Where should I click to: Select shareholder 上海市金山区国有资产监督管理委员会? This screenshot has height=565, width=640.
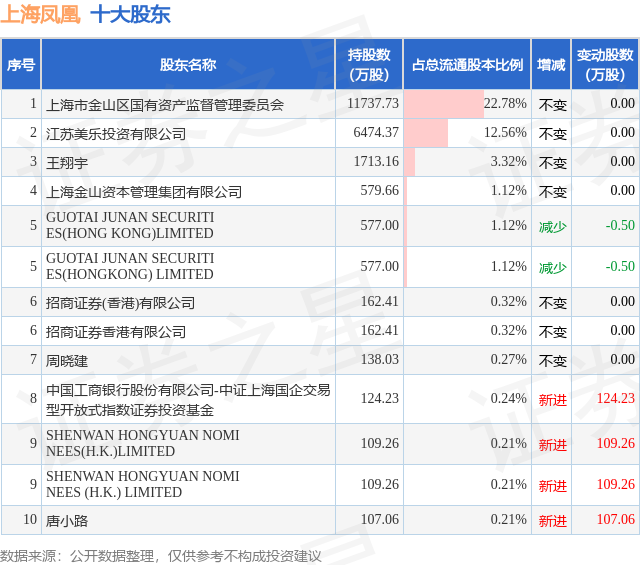click(165, 105)
